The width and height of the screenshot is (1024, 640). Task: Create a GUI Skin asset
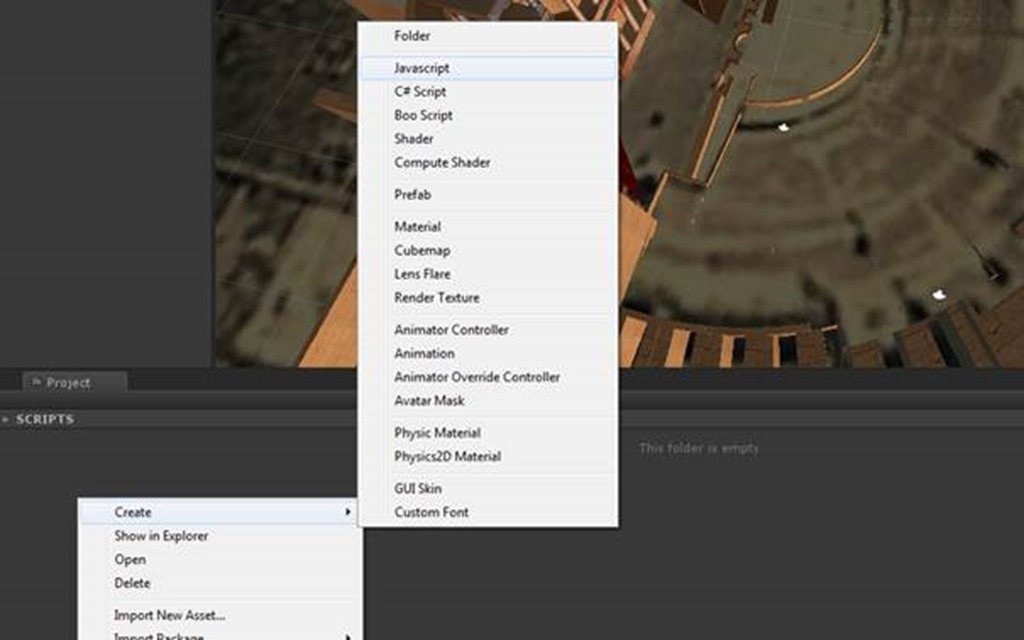point(417,489)
